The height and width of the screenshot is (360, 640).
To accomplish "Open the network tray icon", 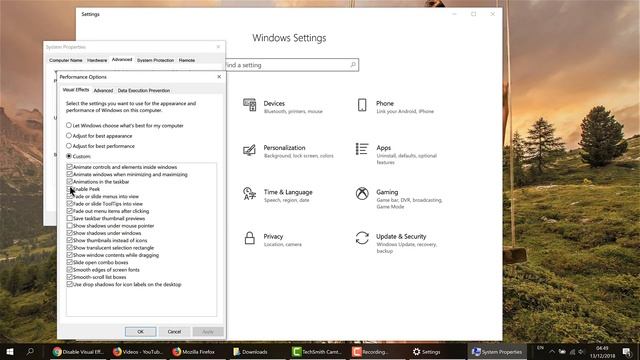I will [572, 352].
